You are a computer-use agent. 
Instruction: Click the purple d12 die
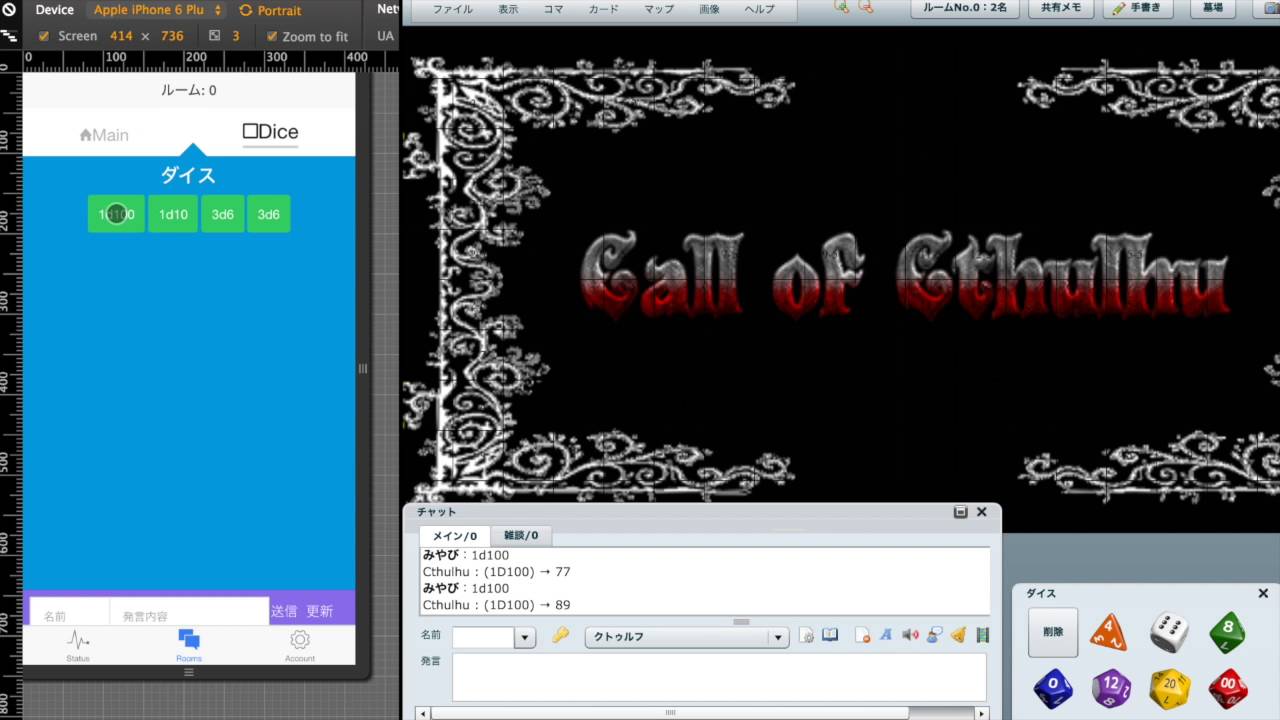tap(1110, 688)
